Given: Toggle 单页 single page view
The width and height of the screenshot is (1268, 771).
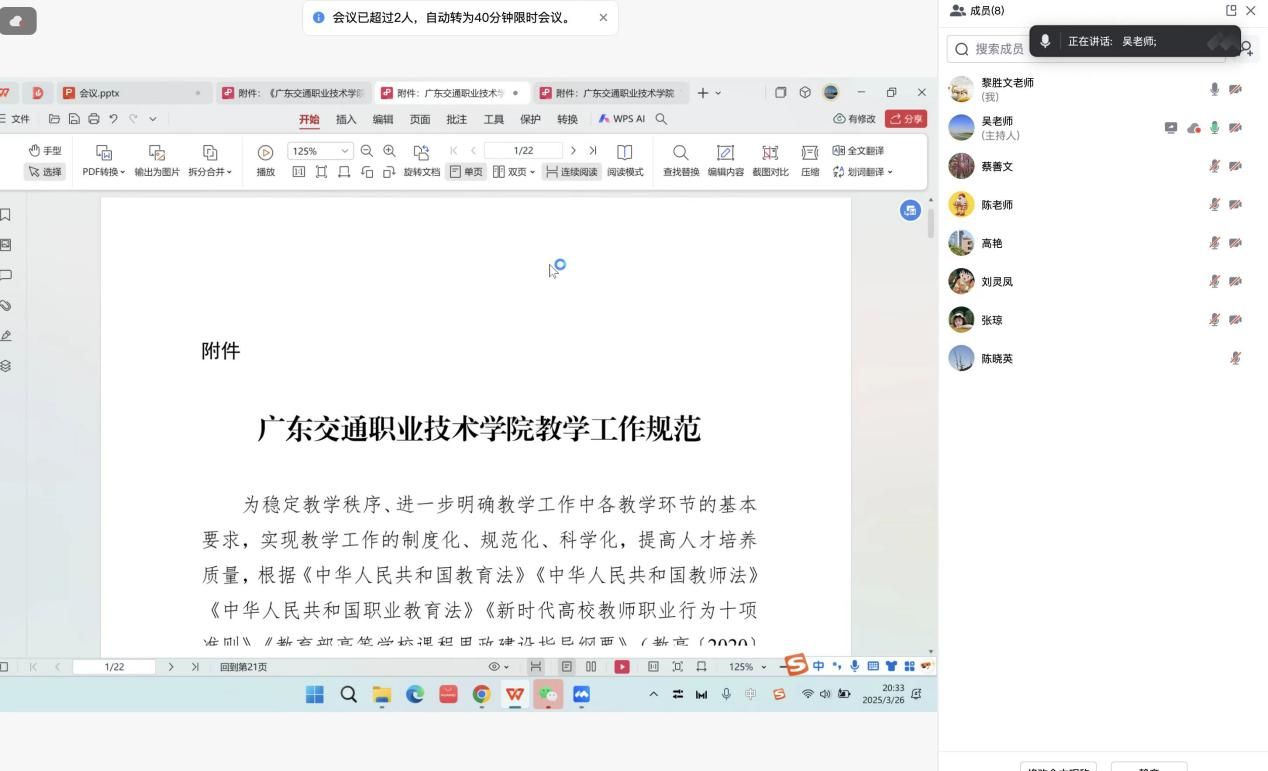Looking at the screenshot, I should click(466, 172).
